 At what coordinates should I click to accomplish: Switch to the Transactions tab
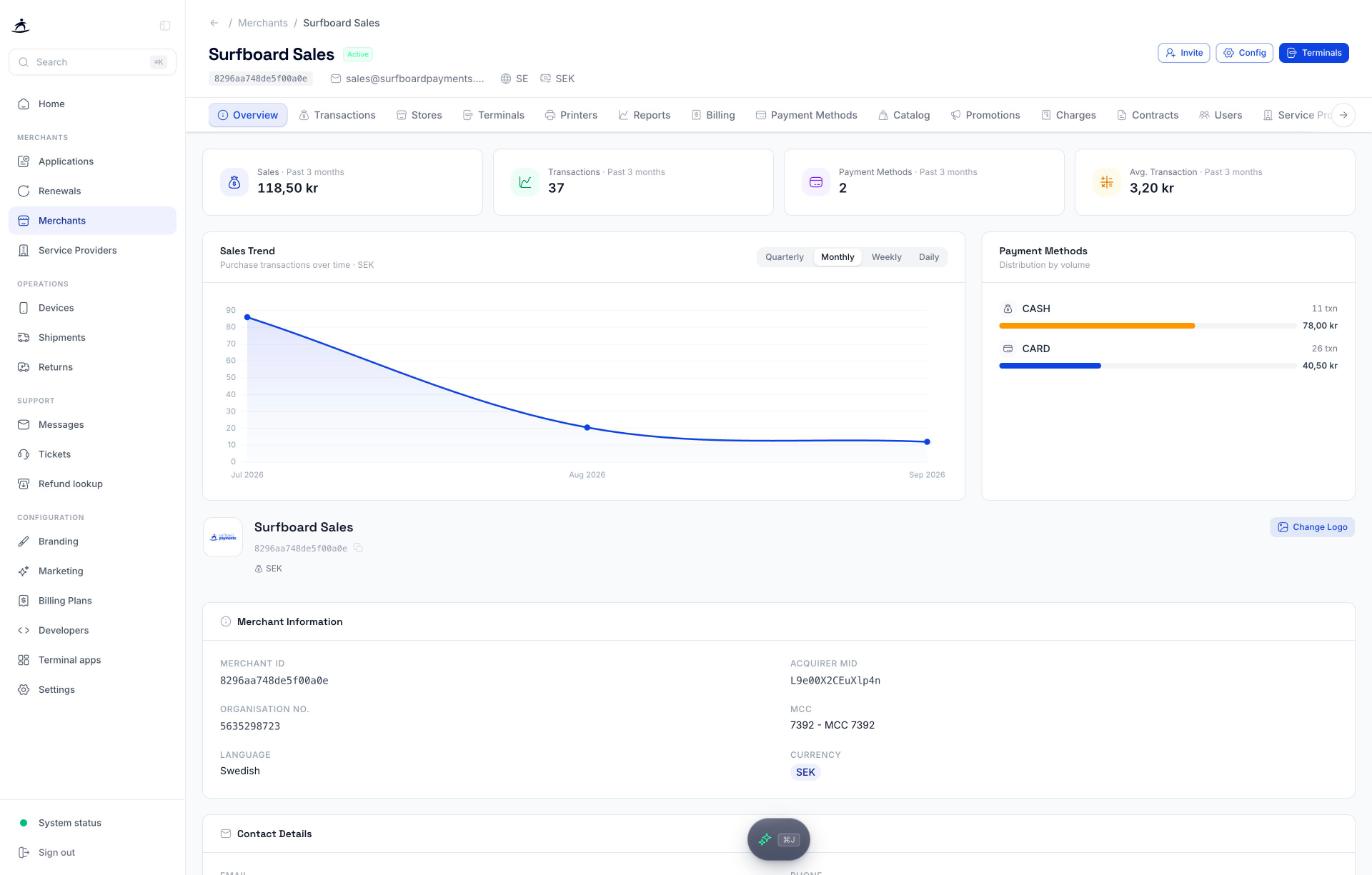[337, 115]
